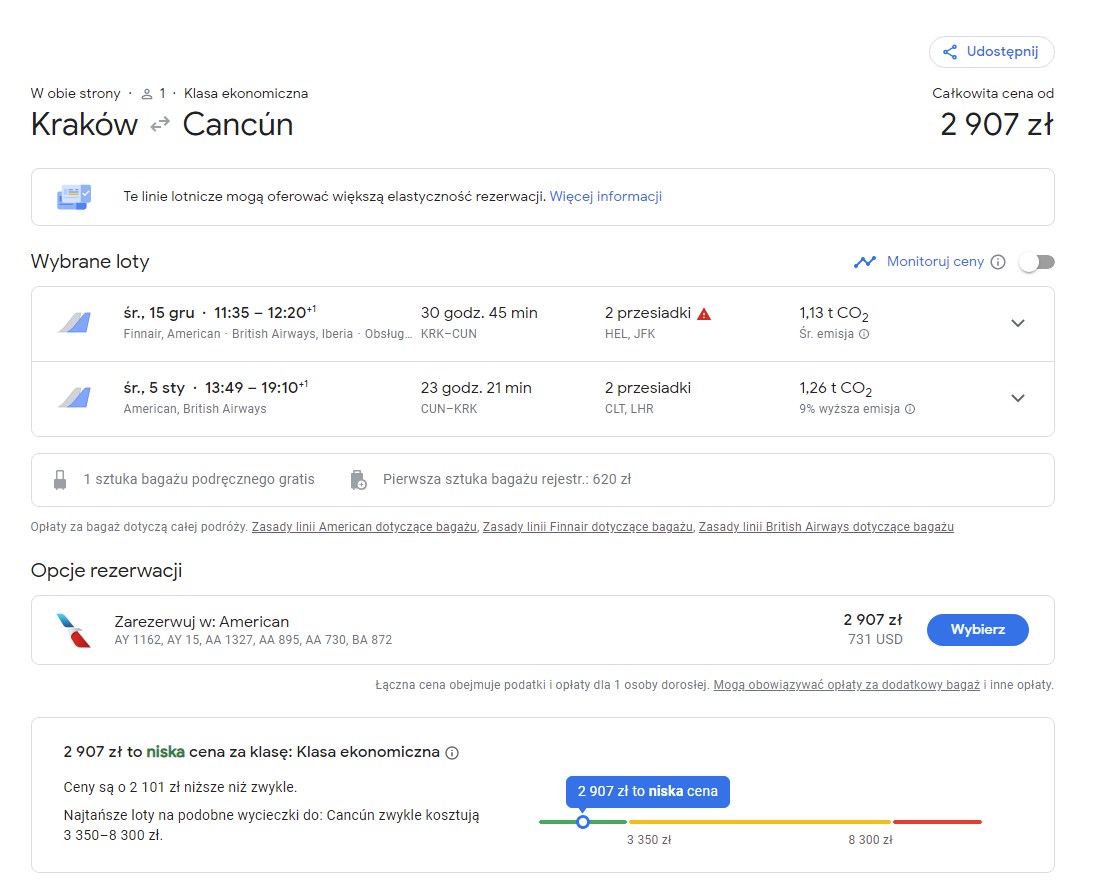Click the red warning triangle by 2 przesiadki
This screenshot has width=1104, height=884.
704,314
